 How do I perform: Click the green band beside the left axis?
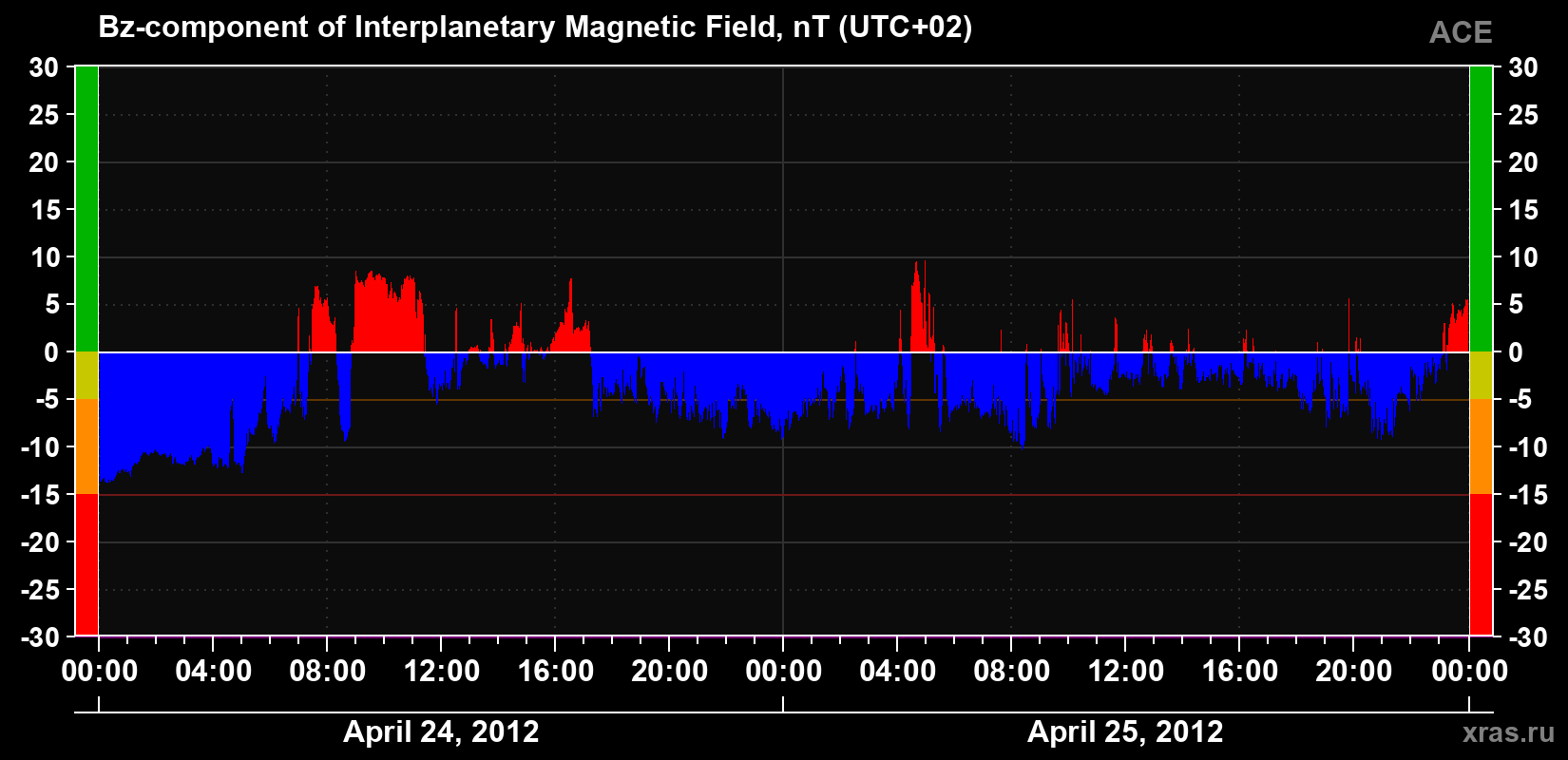point(86,209)
